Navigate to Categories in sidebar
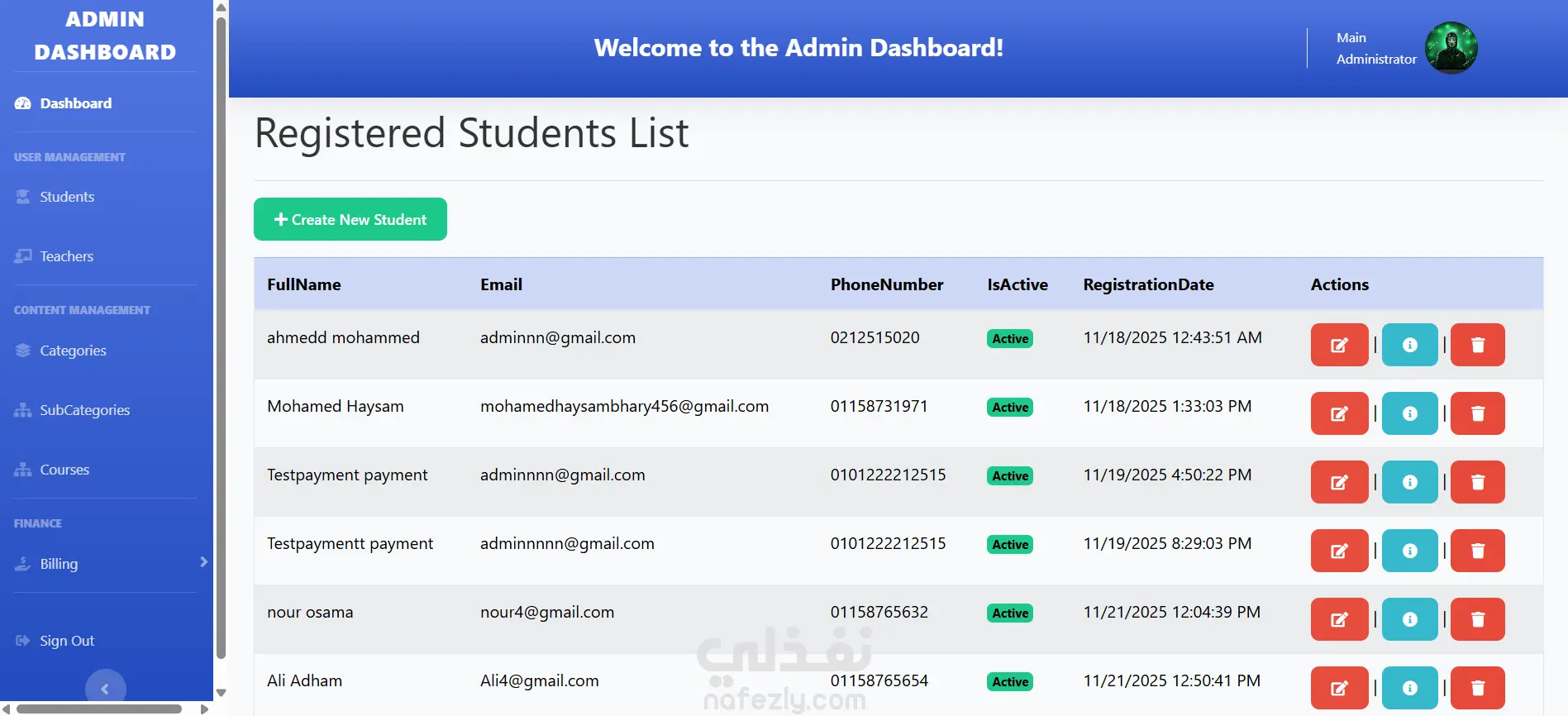This screenshot has width=1568, height=716. point(73,351)
